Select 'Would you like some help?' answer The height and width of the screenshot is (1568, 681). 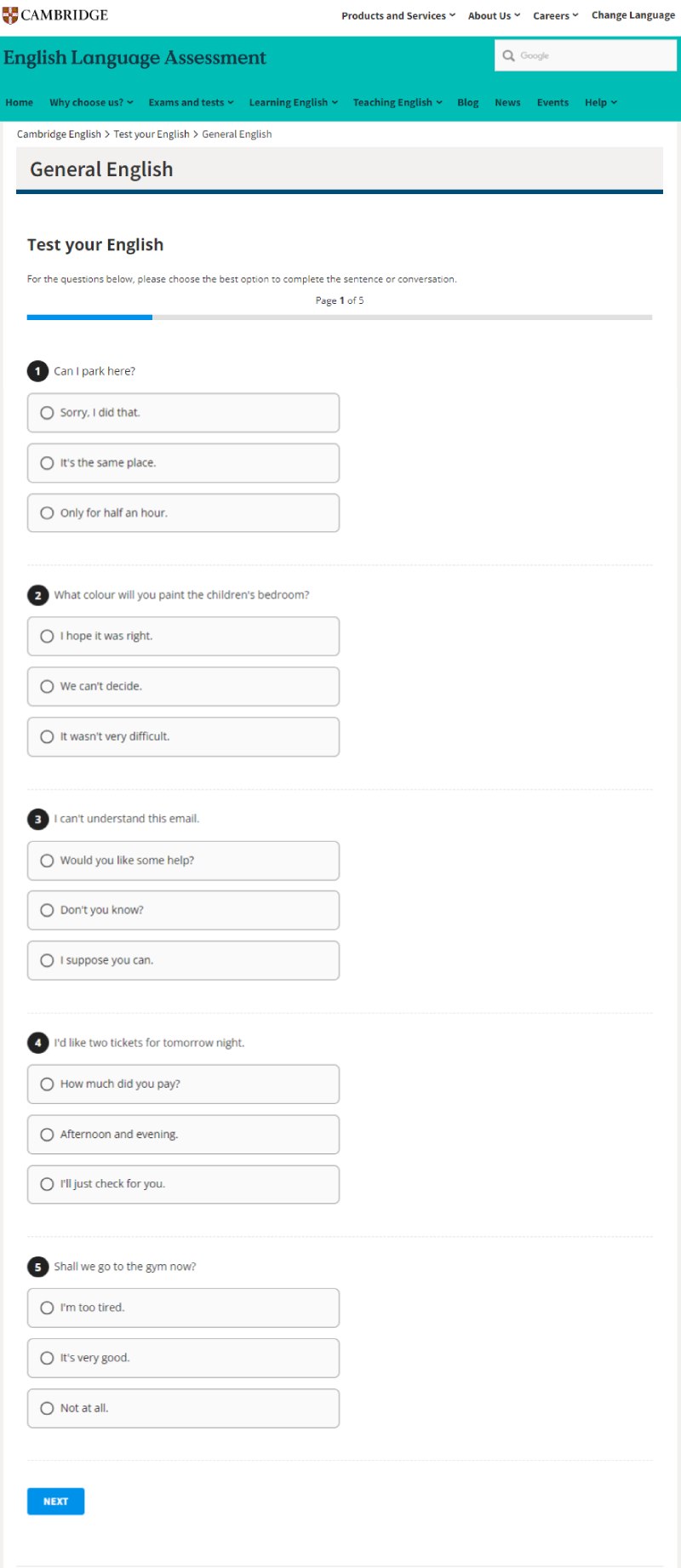[x=183, y=861]
